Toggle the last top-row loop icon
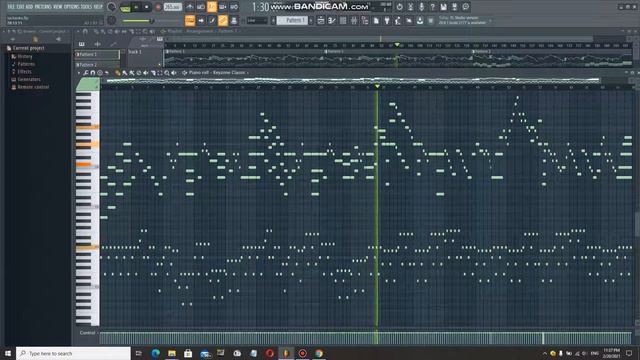640x360 pixels. 234,7
